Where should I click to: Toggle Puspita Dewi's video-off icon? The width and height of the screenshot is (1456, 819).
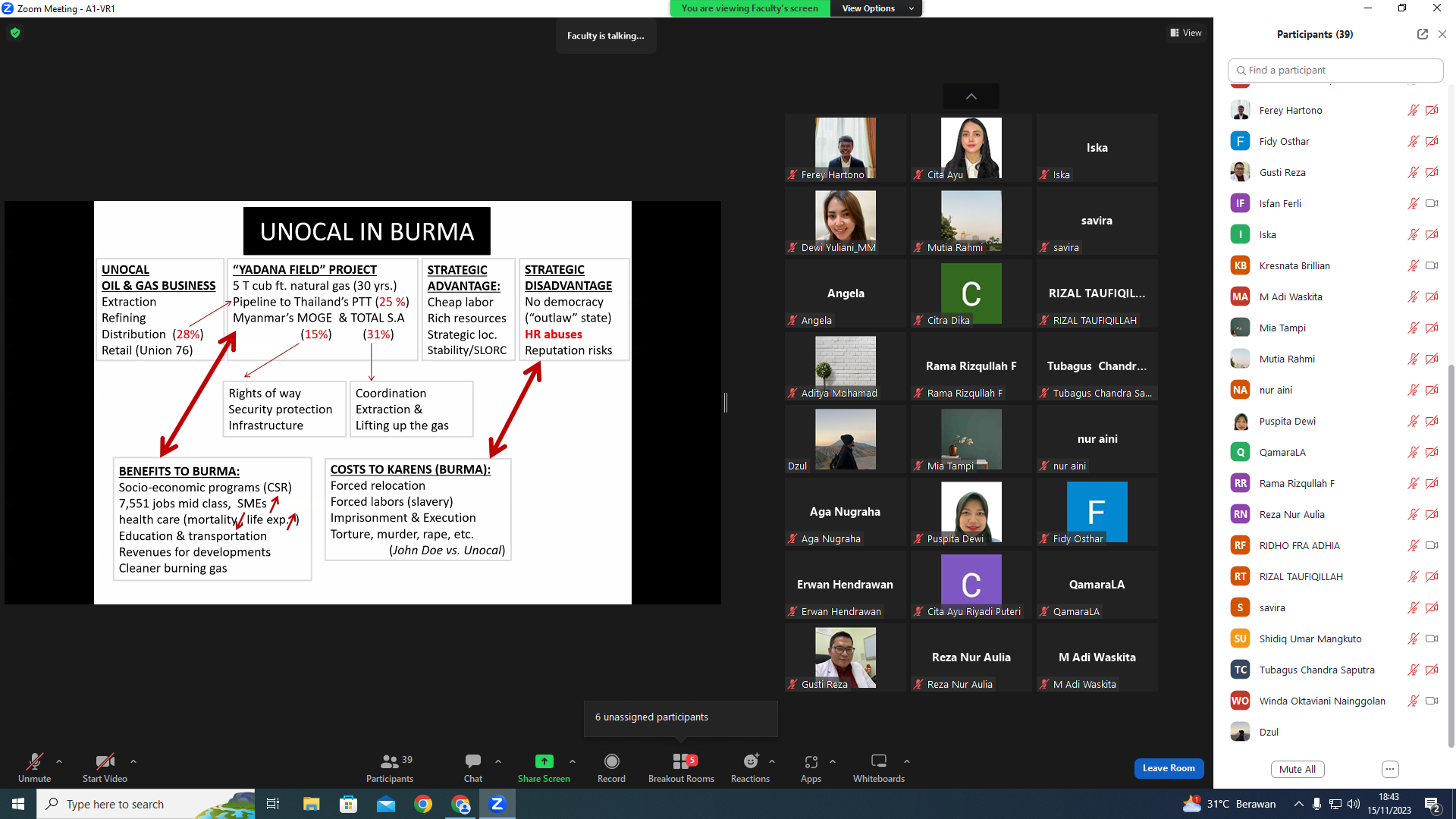coord(1432,421)
